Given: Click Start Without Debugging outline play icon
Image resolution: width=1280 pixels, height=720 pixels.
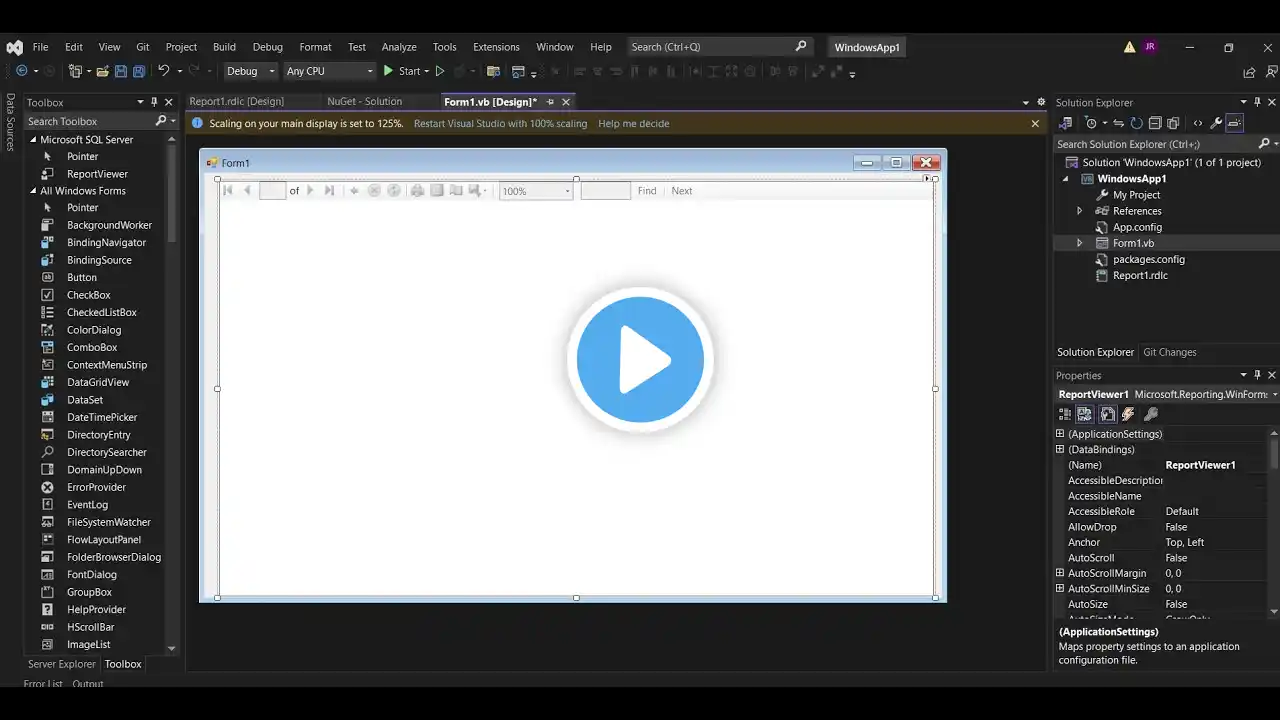Looking at the screenshot, I should pos(439,71).
